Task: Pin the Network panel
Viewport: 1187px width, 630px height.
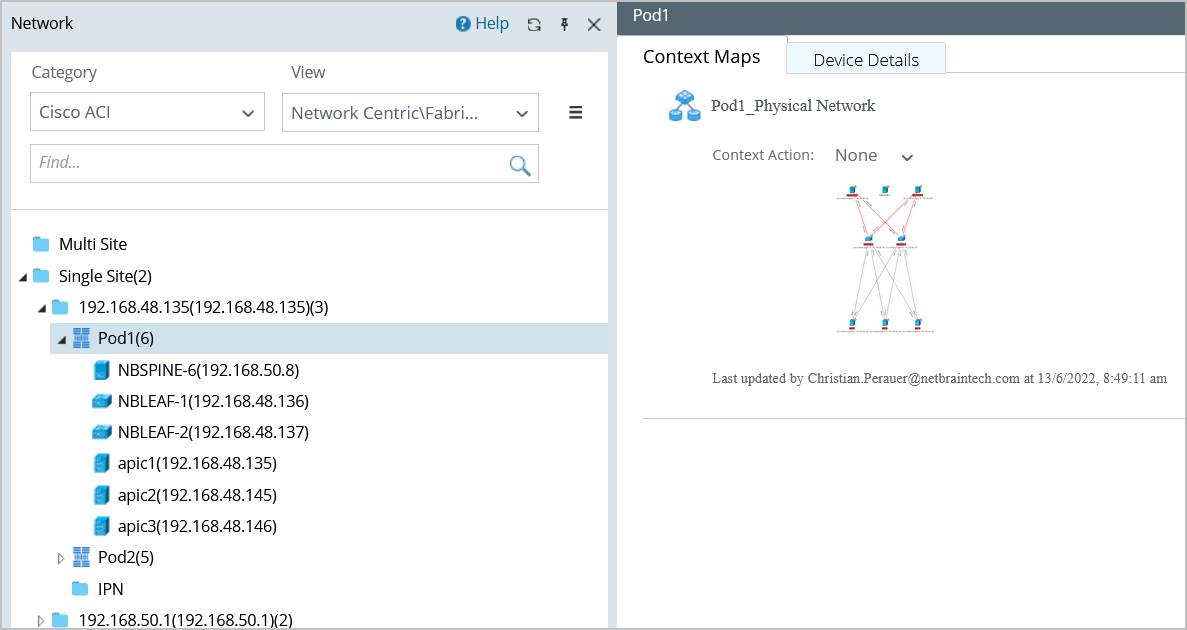Action: pyautogui.click(x=564, y=25)
